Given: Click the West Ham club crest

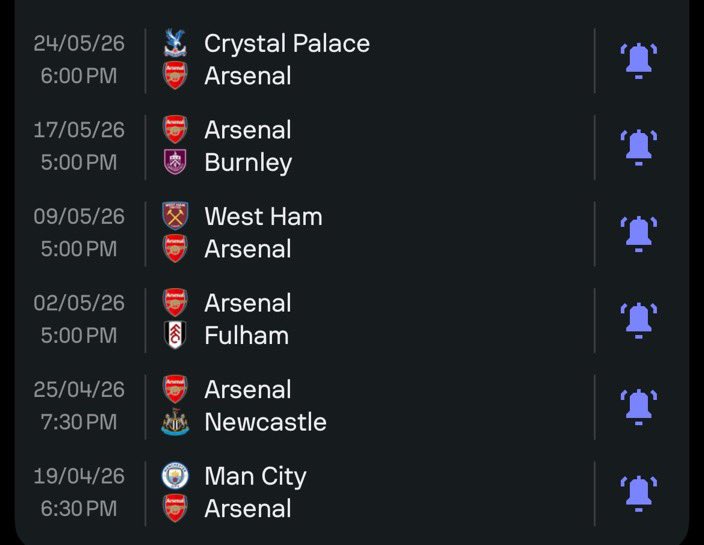Looking at the screenshot, I should 175,216.
